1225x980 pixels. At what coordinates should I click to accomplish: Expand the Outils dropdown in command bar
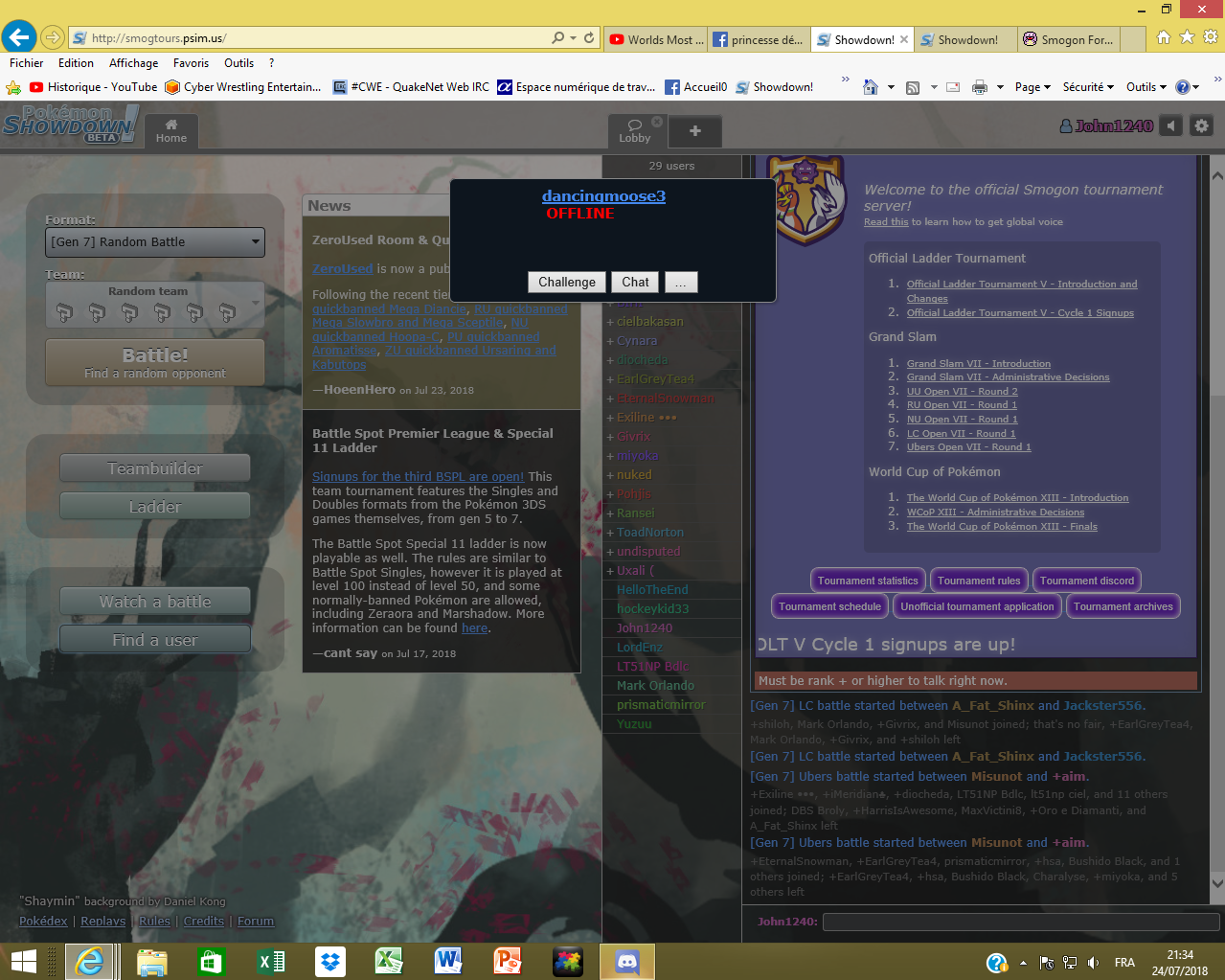point(1146,87)
